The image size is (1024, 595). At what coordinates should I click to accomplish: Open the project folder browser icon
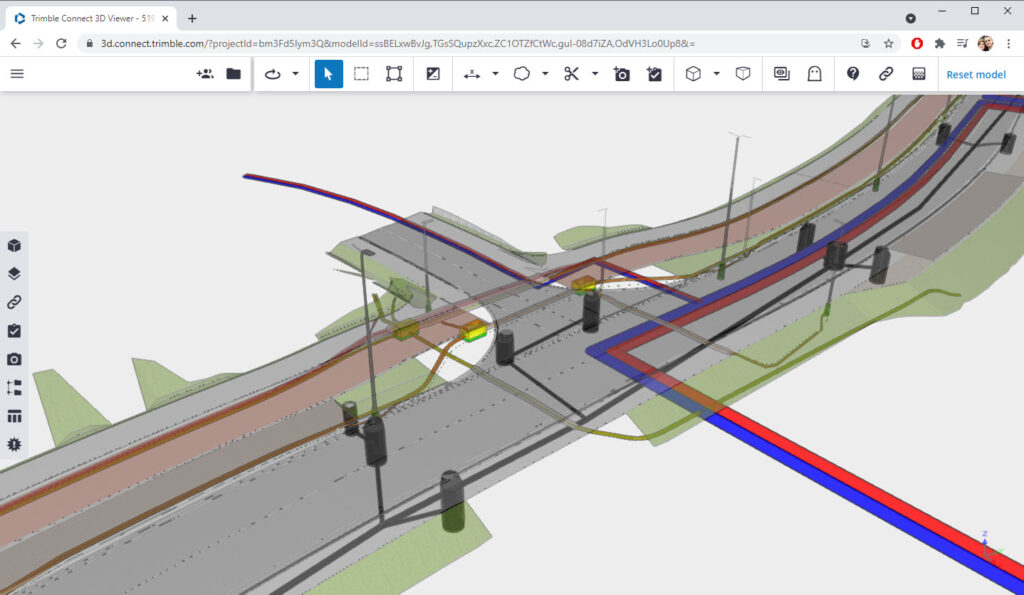[x=234, y=74]
